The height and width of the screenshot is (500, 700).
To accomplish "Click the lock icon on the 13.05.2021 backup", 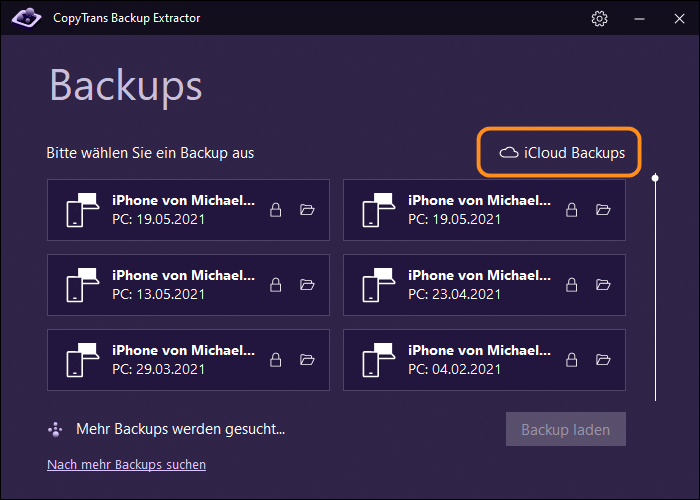I will pyautogui.click(x=276, y=285).
